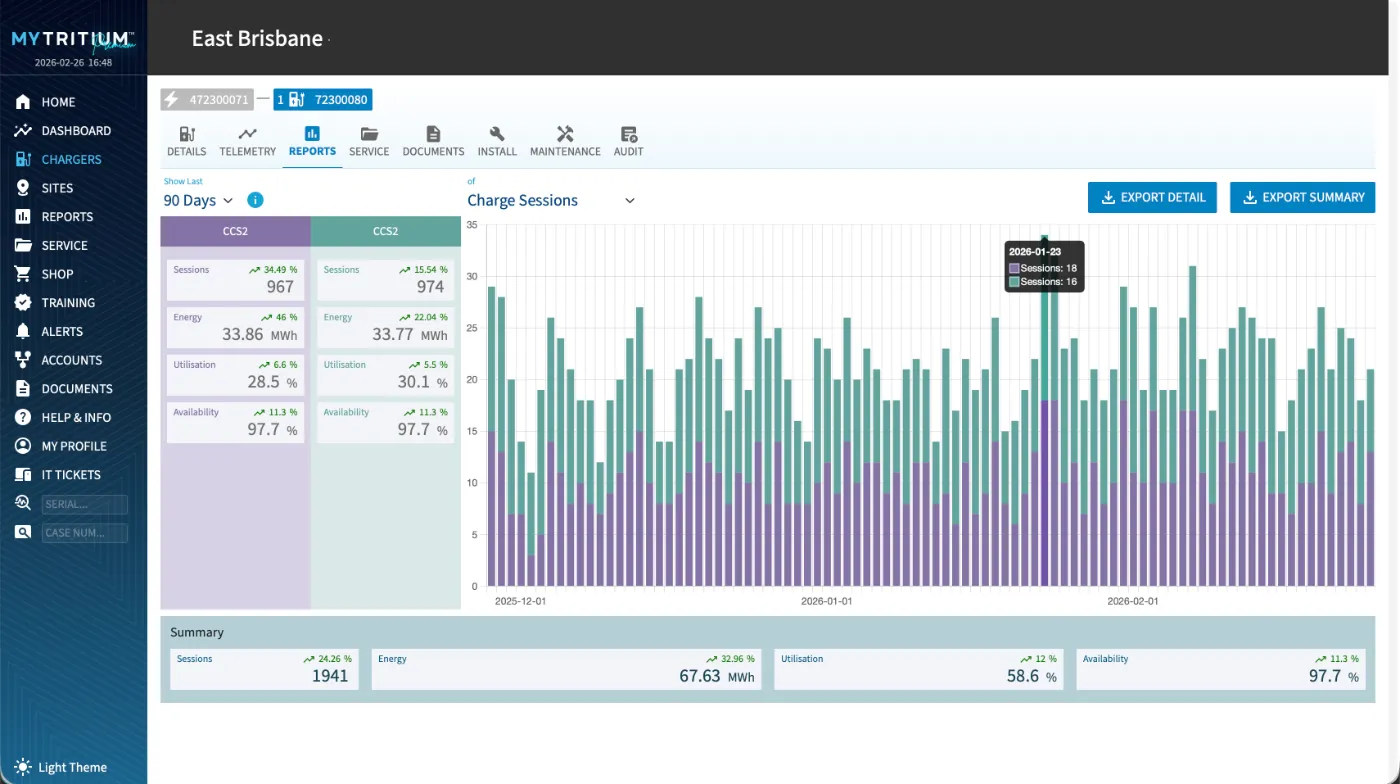
Task: Switch to the Details tab
Action: click(x=187, y=142)
